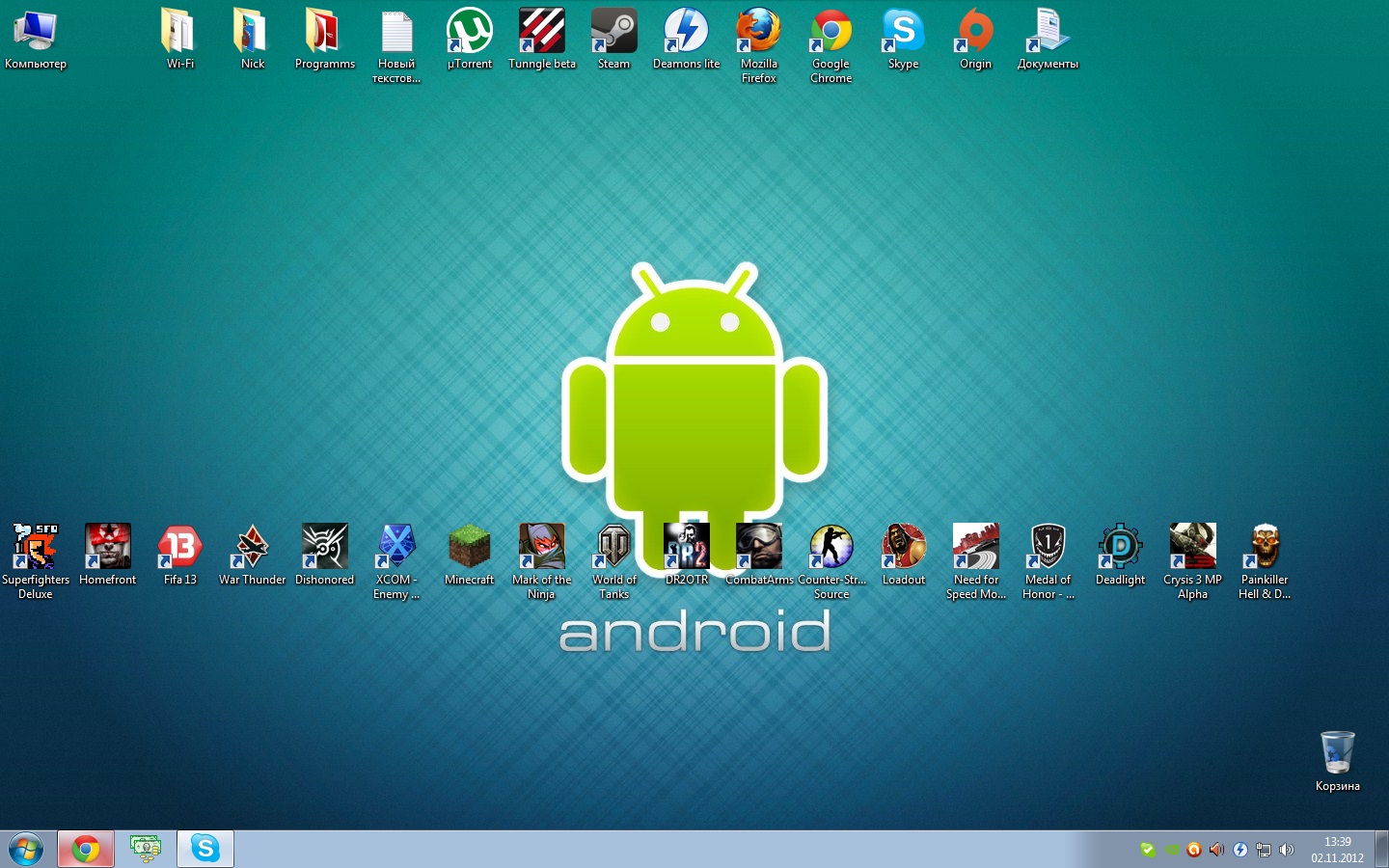Select the Minecraft desktop icon
The image size is (1389, 868).
tap(470, 556)
